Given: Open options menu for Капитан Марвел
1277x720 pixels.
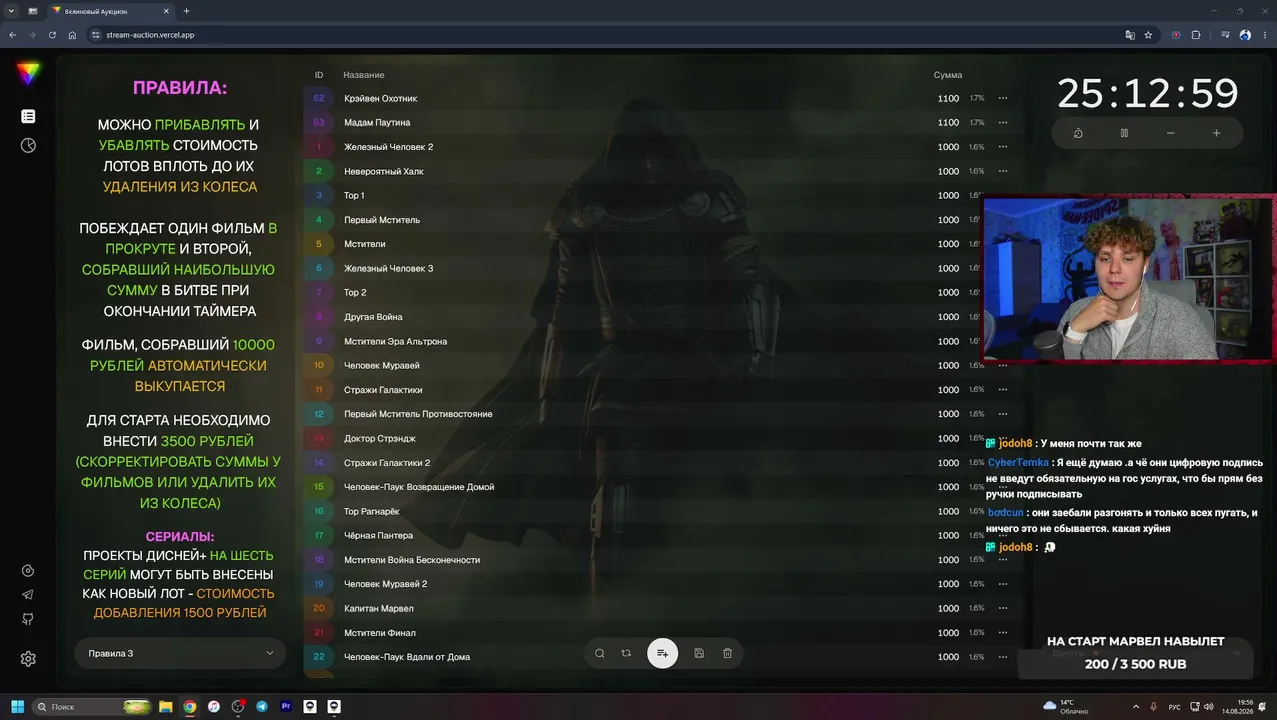Looking at the screenshot, I should (1003, 608).
